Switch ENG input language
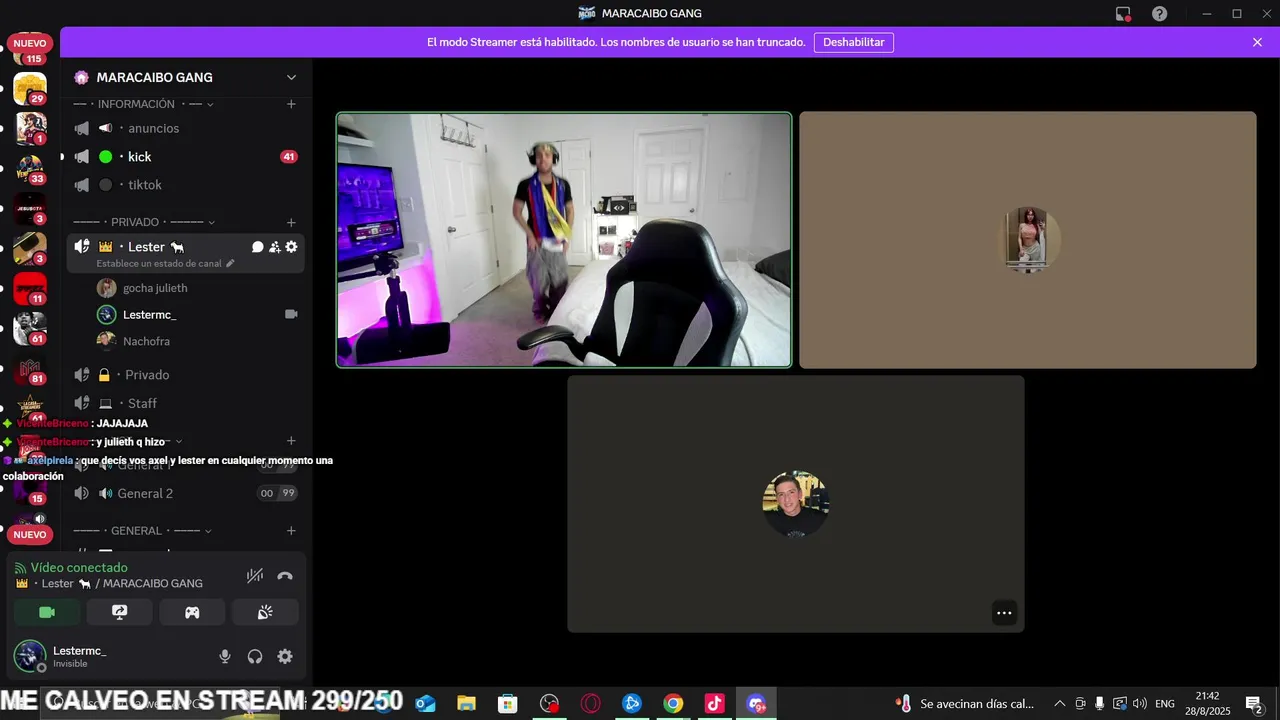This screenshot has width=1280, height=720. [x=1165, y=704]
